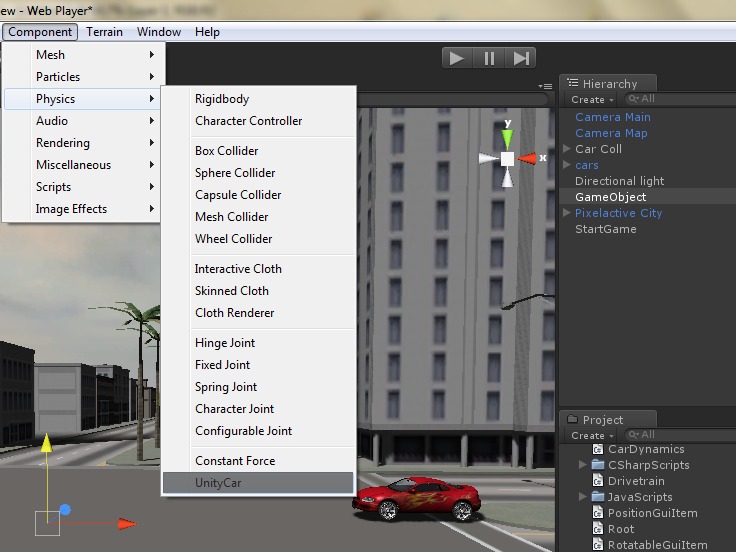Screen dimensions: 736x552
Task: Expand the cars object in Hierarchy
Action: point(568,165)
